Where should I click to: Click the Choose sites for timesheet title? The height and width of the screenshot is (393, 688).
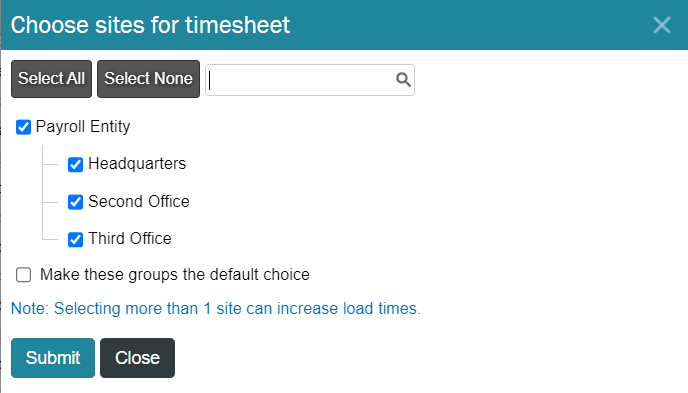(150, 25)
